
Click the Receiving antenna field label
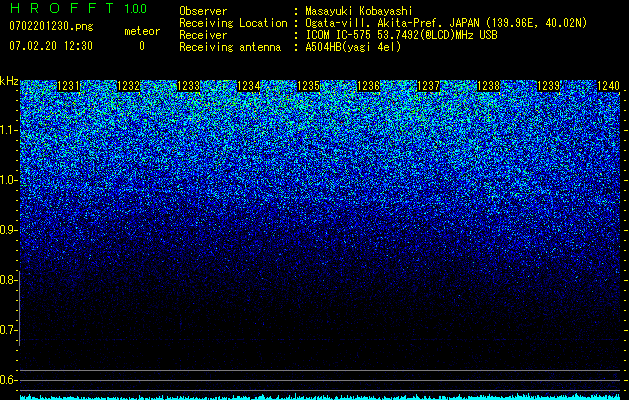230,47
